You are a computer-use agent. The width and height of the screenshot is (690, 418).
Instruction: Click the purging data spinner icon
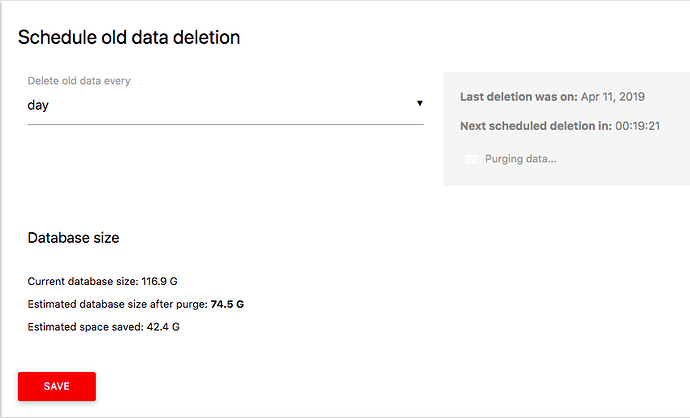tap(471, 159)
